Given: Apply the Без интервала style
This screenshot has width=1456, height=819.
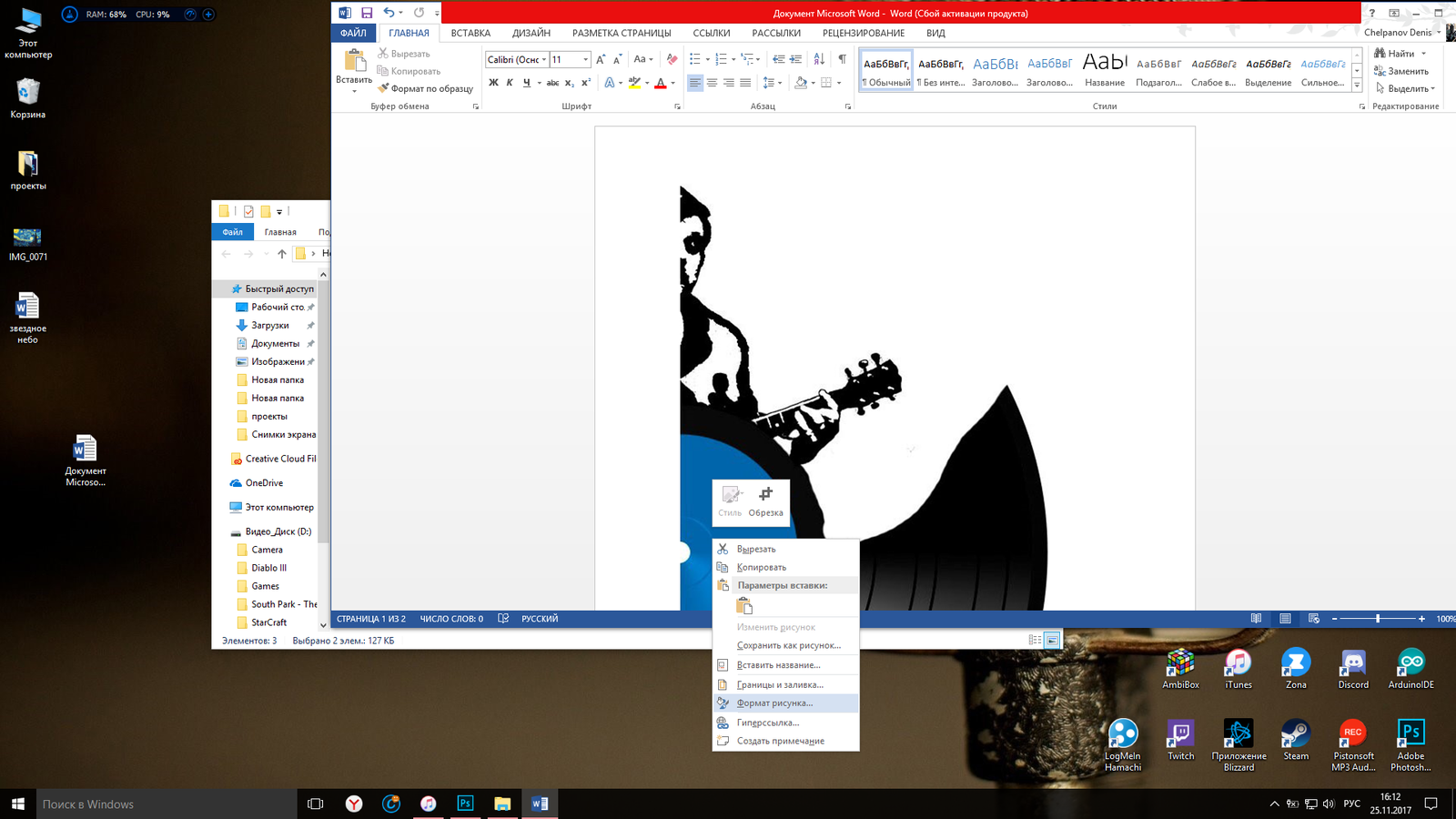Looking at the screenshot, I should (x=941, y=69).
